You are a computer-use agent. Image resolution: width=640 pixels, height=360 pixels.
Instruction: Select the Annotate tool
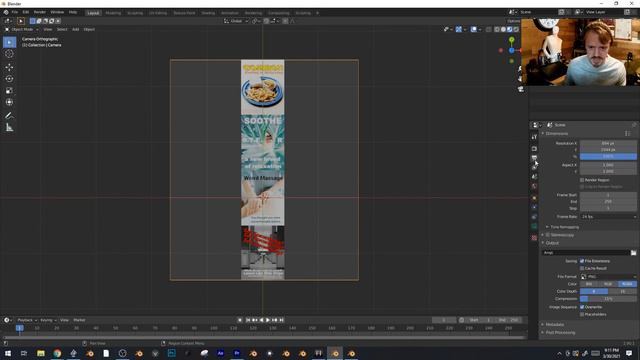pos(9,116)
